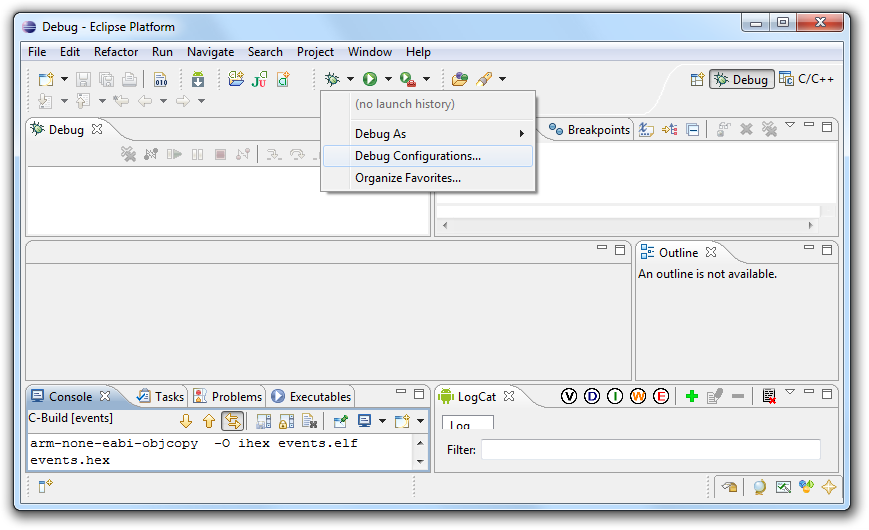Close the LogCat view tab

tap(509, 396)
